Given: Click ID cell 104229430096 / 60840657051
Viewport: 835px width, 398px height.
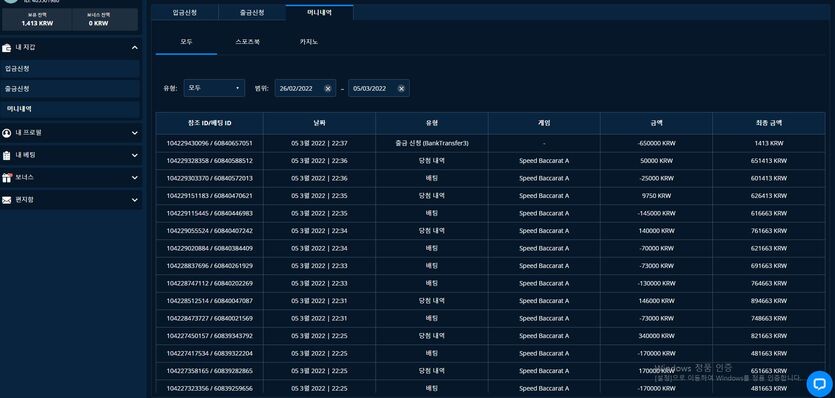Looking at the screenshot, I should pyautogui.click(x=209, y=143).
